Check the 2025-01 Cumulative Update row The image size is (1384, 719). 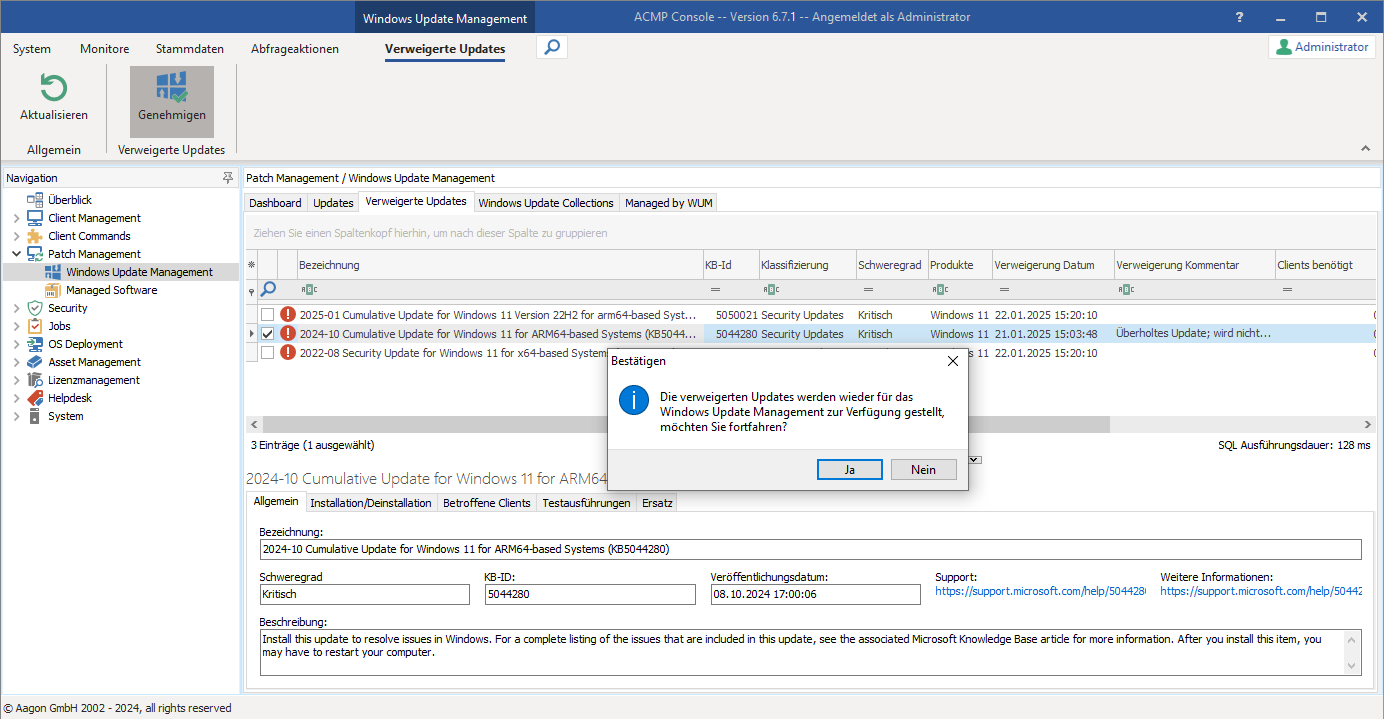[266, 314]
